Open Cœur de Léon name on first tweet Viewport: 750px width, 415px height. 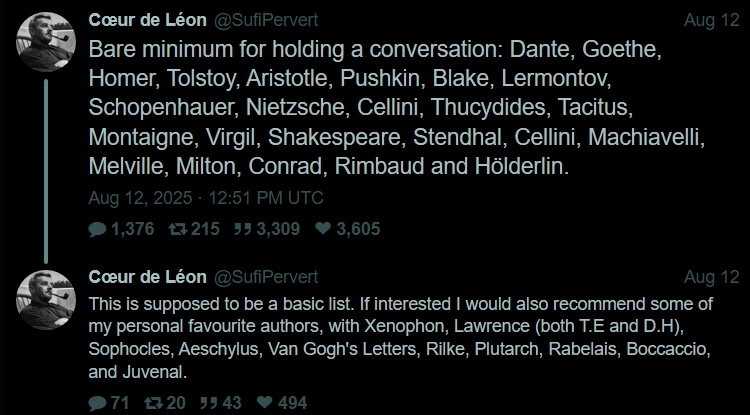(147, 20)
